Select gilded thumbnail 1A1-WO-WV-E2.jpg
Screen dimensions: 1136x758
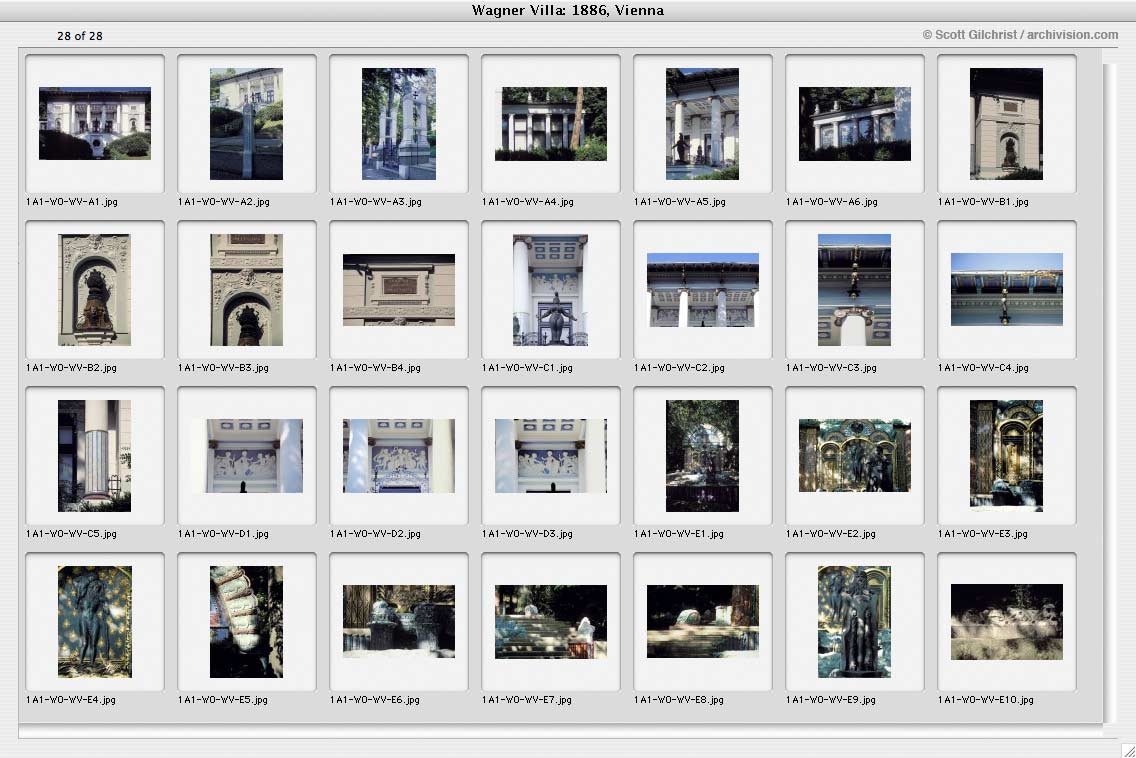[855, 455]
